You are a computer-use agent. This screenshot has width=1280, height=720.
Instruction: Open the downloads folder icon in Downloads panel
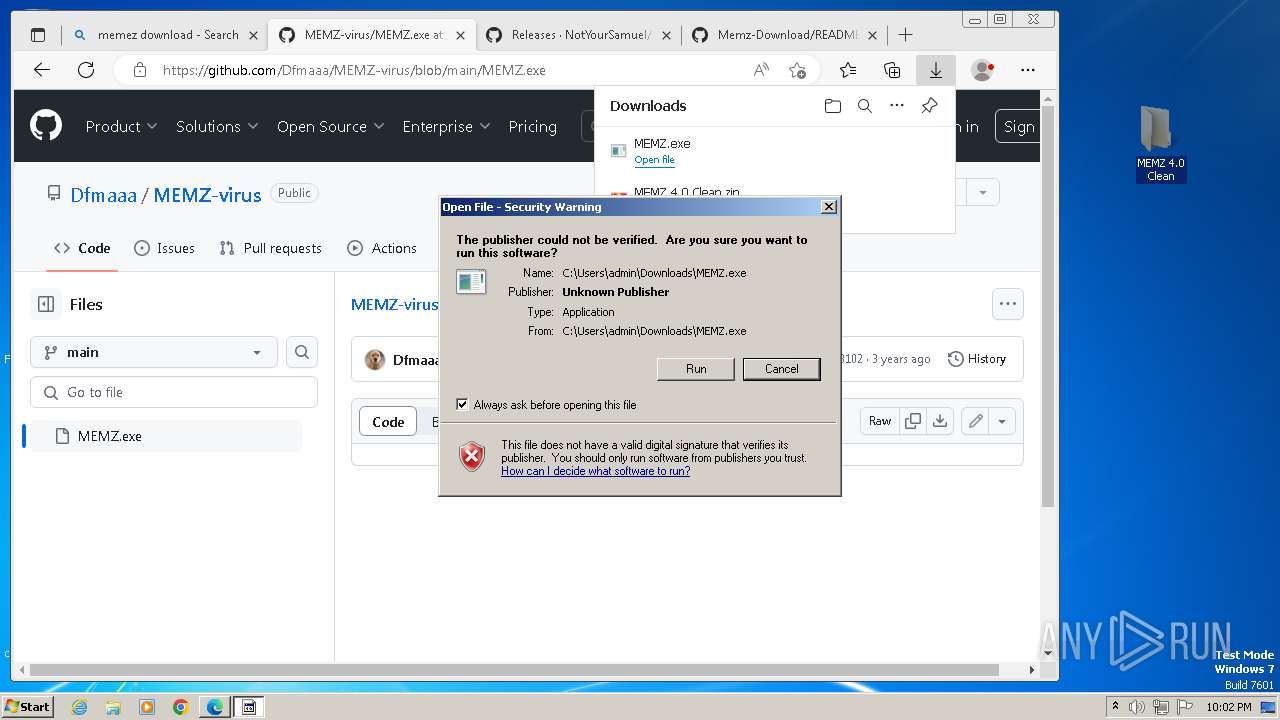point(832,106)
